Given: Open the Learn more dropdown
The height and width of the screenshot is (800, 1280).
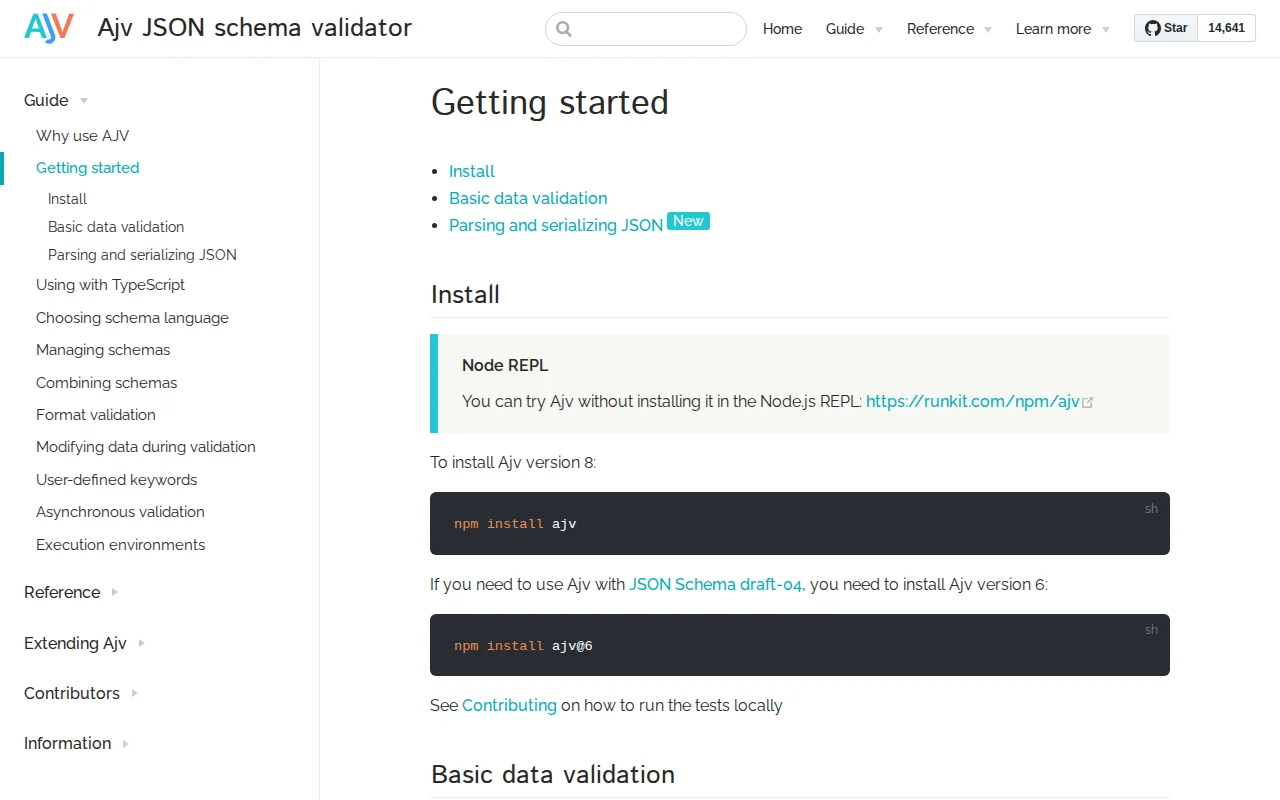Looking at the screenshot, I should [1063, 29].
